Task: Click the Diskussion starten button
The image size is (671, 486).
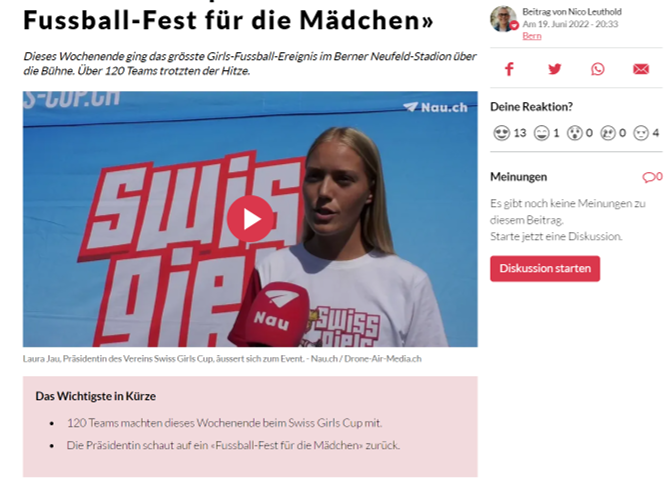Action: [545, 269]
